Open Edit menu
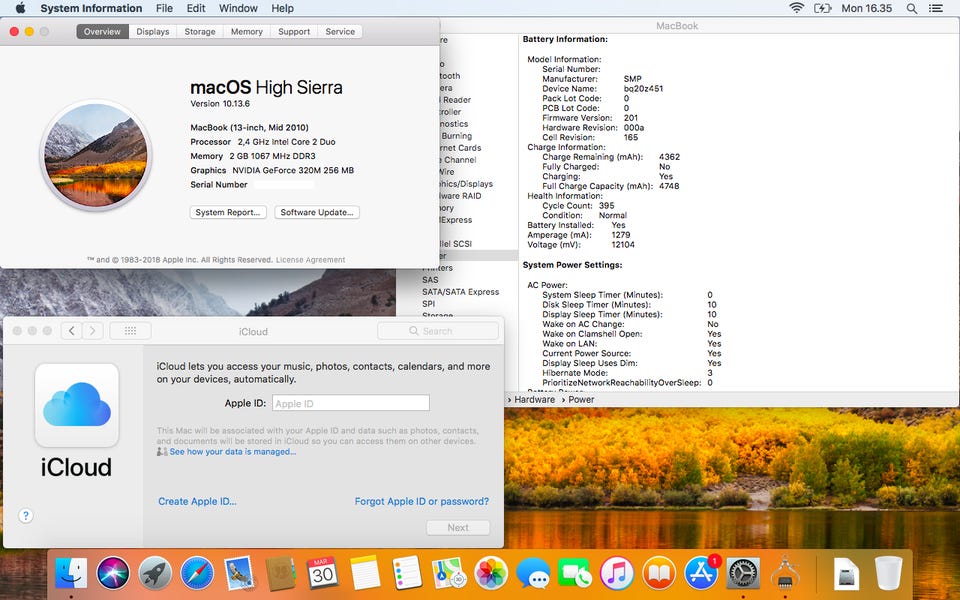 [196, 8]
